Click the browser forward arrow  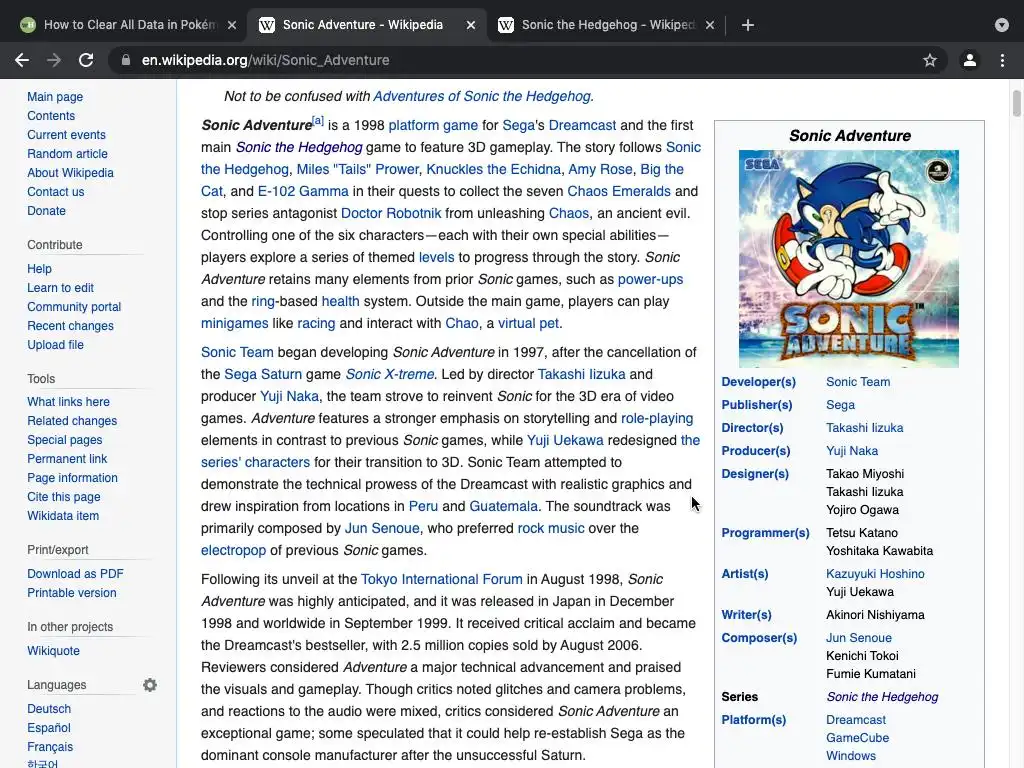(x=54, y=60)
